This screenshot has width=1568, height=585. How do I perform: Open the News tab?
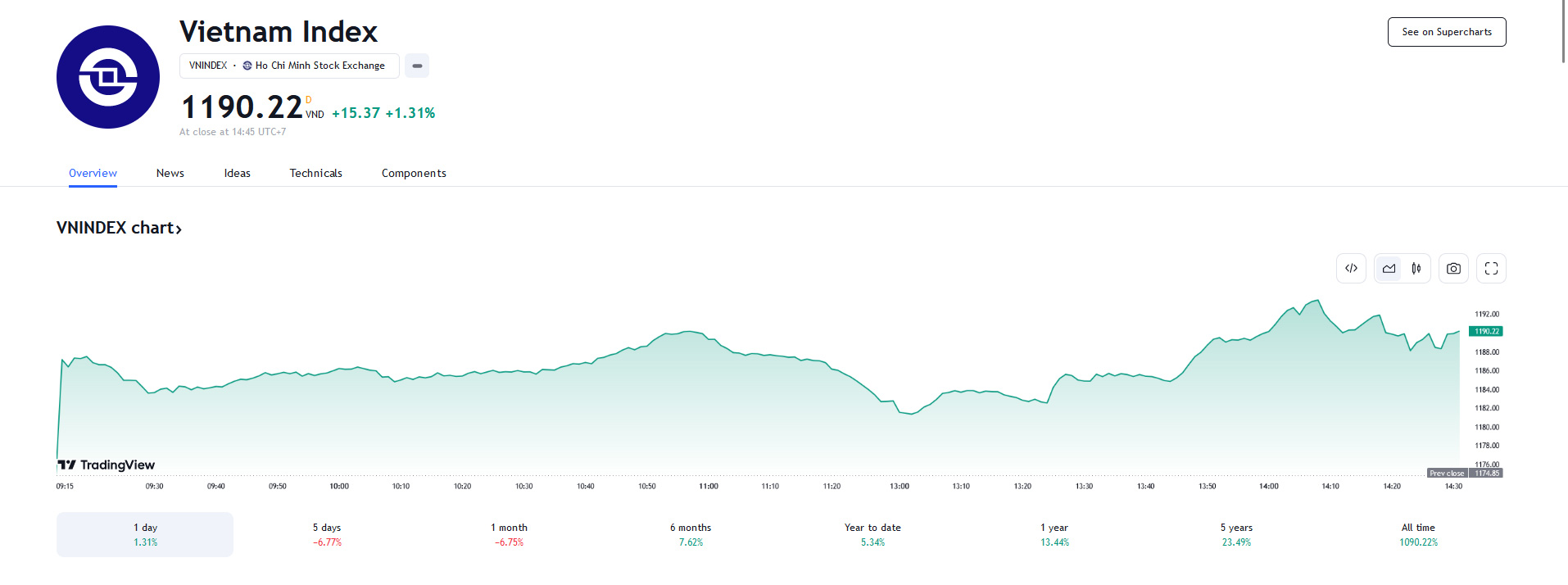(x=170, y=173)
